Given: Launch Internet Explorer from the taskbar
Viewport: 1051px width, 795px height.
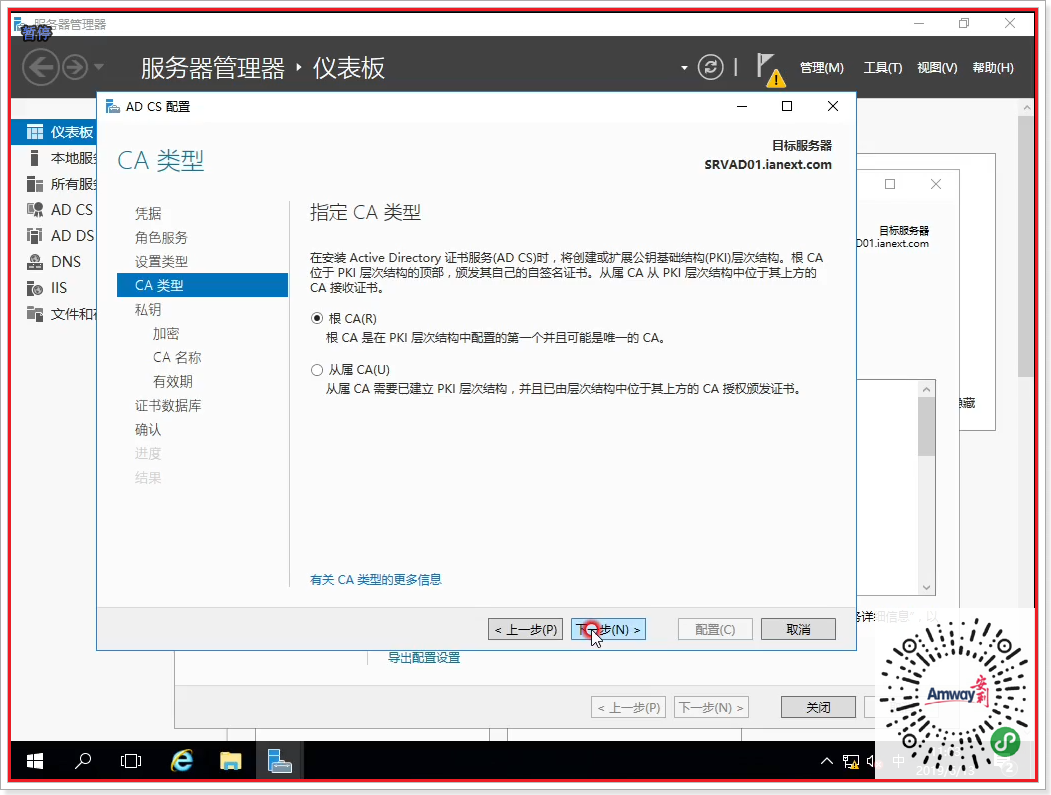Looking at the screenshot, I should 182,761.
